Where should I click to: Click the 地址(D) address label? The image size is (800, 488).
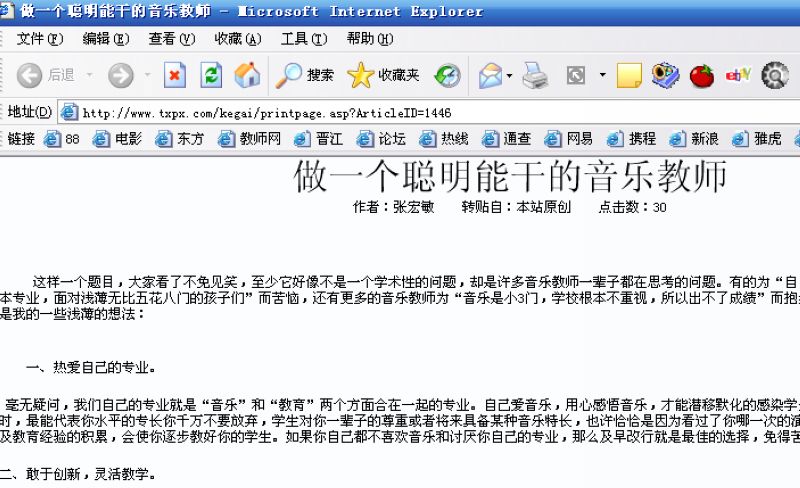pos(30,112)
